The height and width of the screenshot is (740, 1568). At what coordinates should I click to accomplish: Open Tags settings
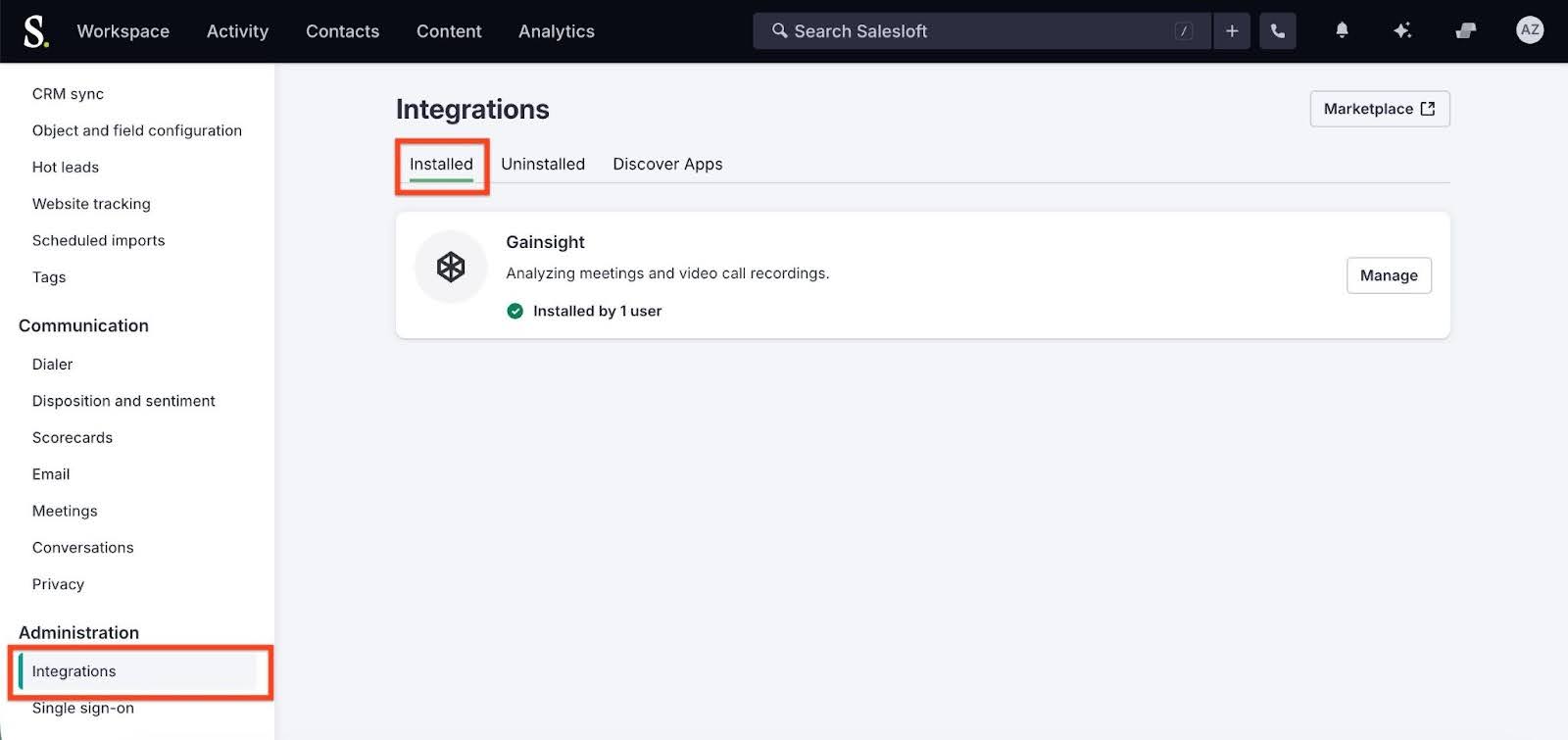click(x=49, y=277)
